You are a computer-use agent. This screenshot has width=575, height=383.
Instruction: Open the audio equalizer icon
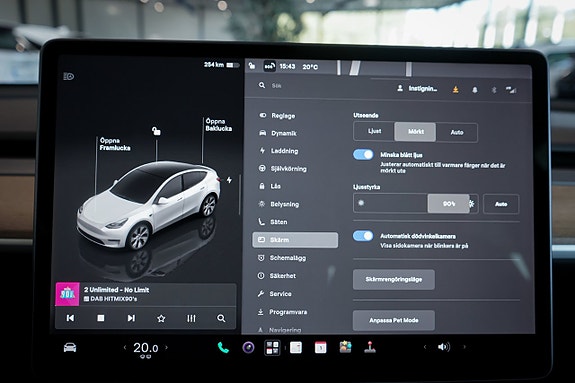[191, 318]
